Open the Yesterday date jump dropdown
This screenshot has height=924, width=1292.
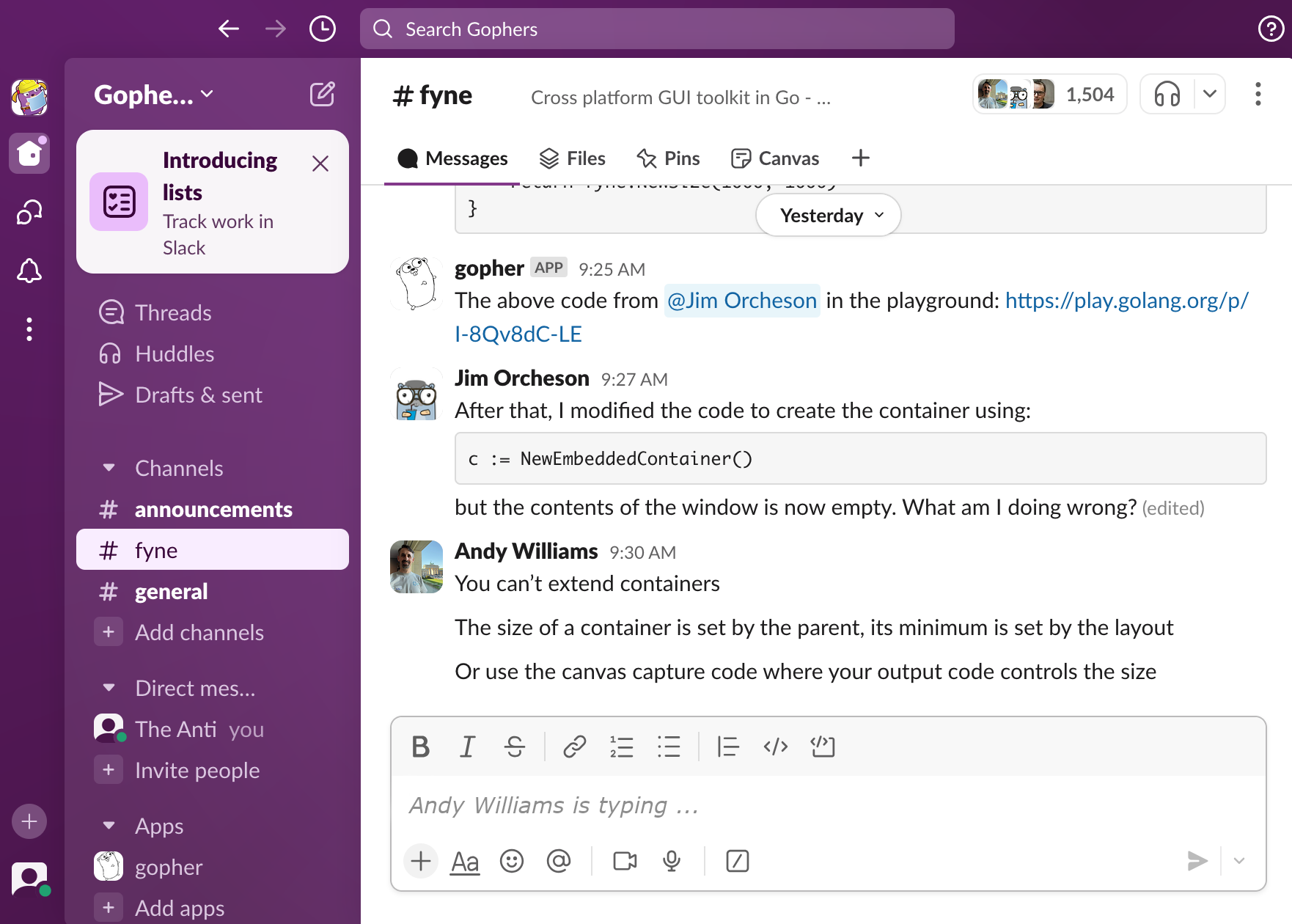pyautogui.click(x=829, y=216)
